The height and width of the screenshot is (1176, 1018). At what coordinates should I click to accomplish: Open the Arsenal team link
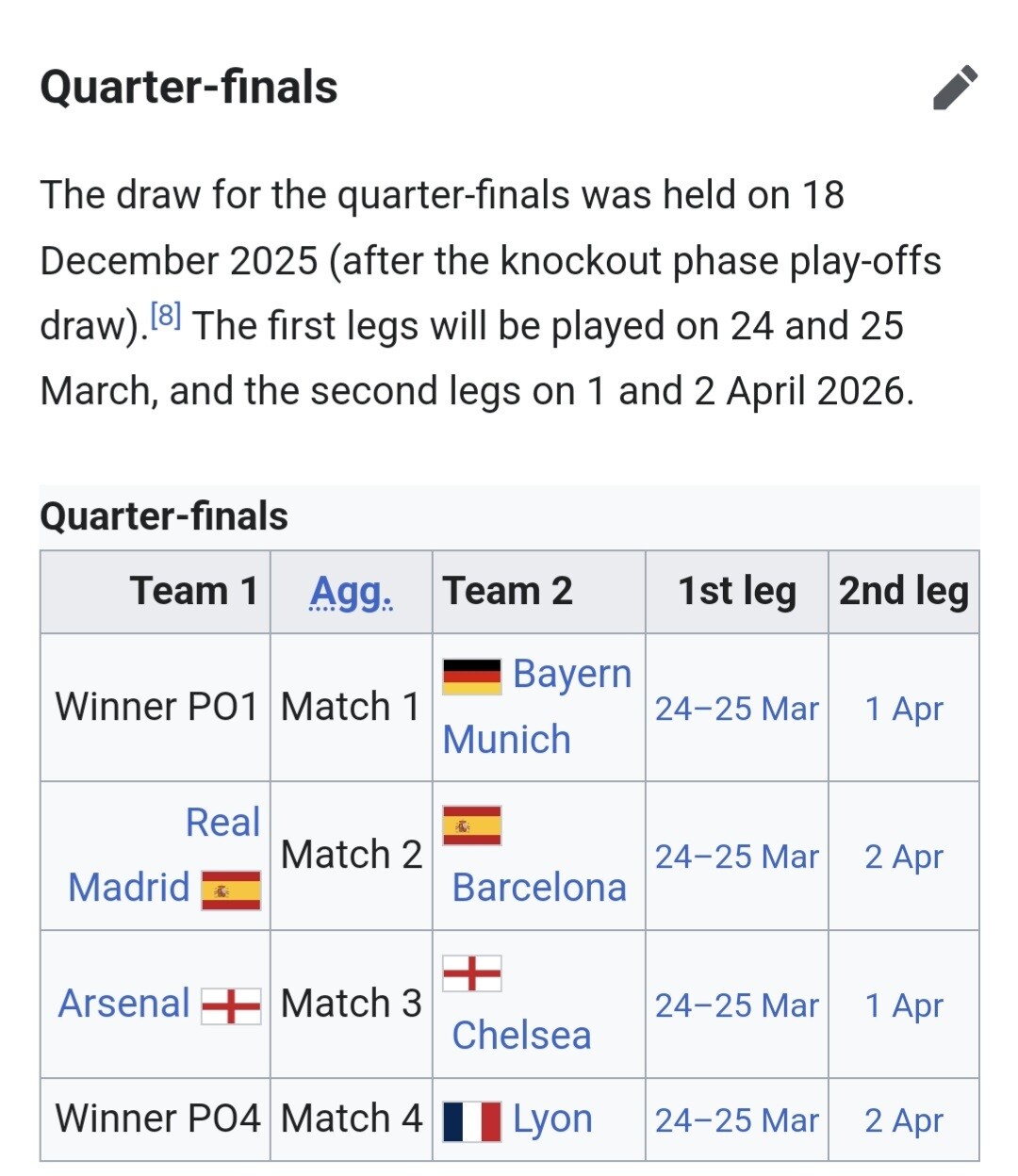tap(124, 1004)
